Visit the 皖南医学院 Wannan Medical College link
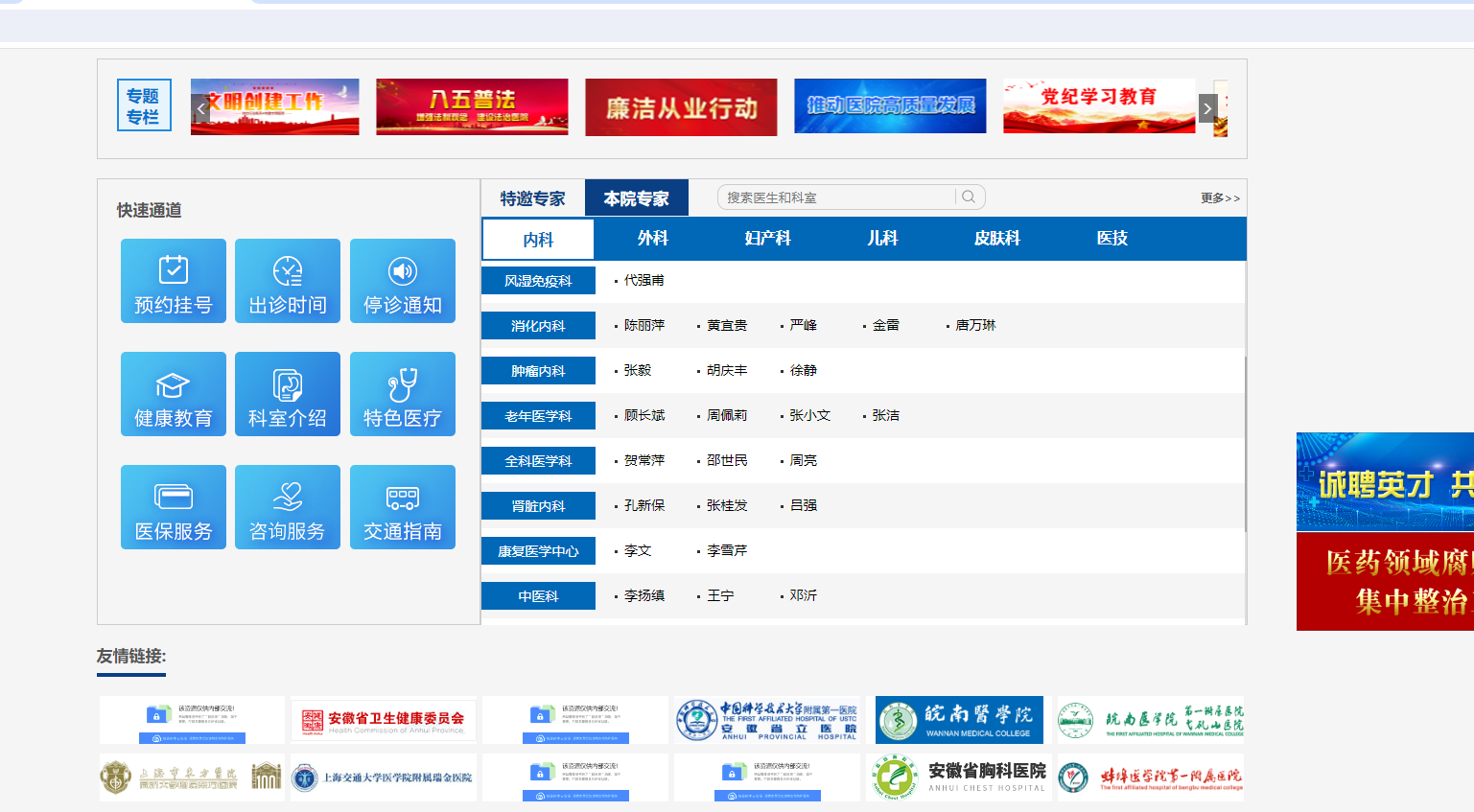Viewport: 1474px width, 812px height. (959, 720)
